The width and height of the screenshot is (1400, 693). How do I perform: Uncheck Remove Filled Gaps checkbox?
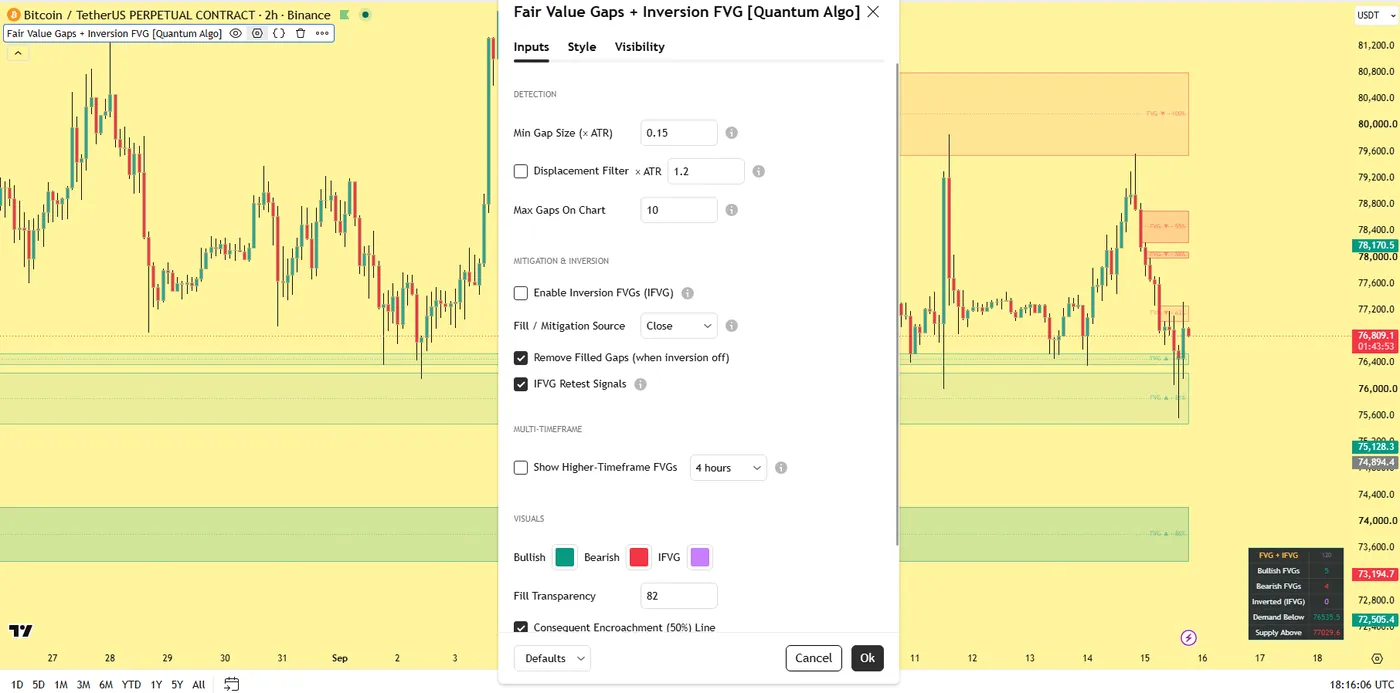(x=521, y=357)
